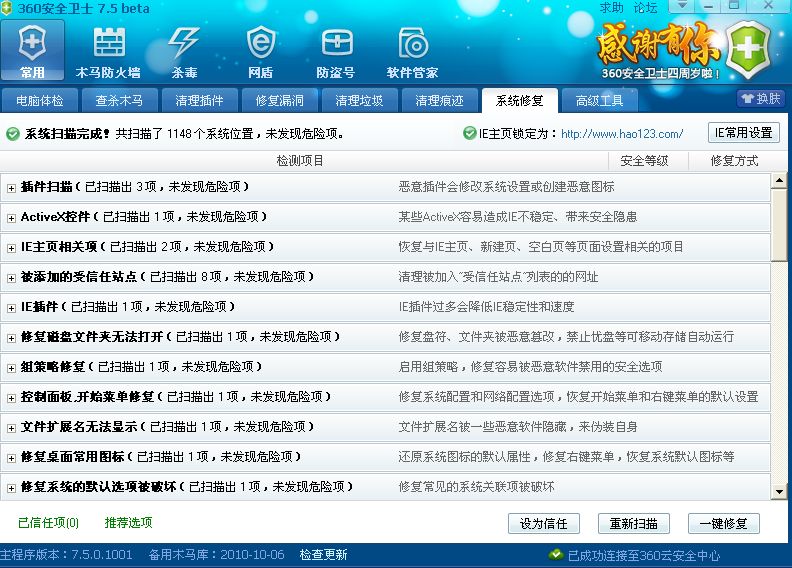Click the vertical scrollbar thumb

click(779, 225)
